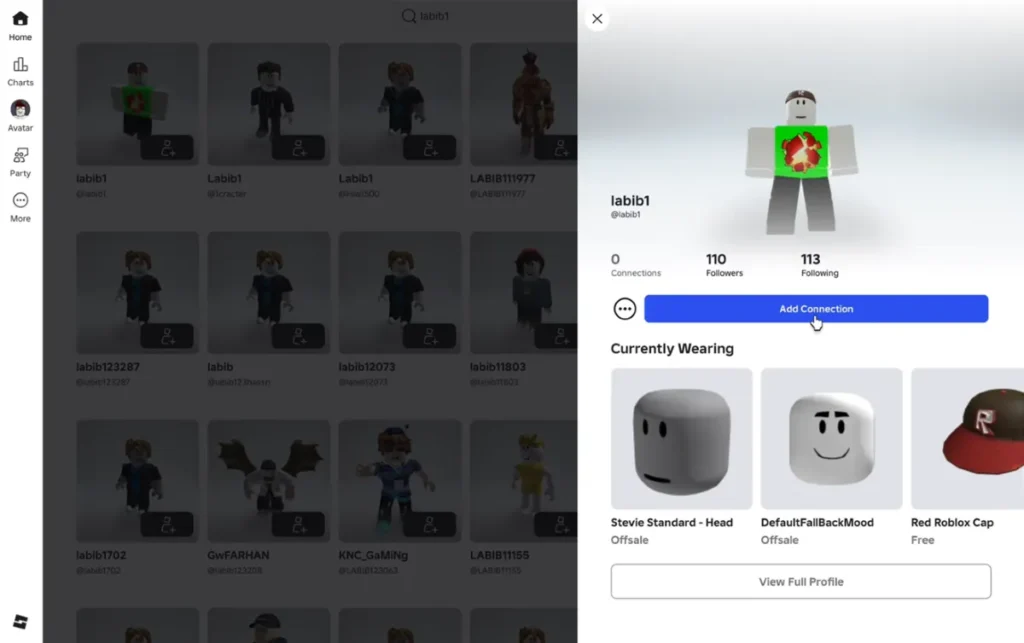Click the labib11803 username text
Image resolution: width=1024 pixels, height=643 pixels.
click(498, 367)
